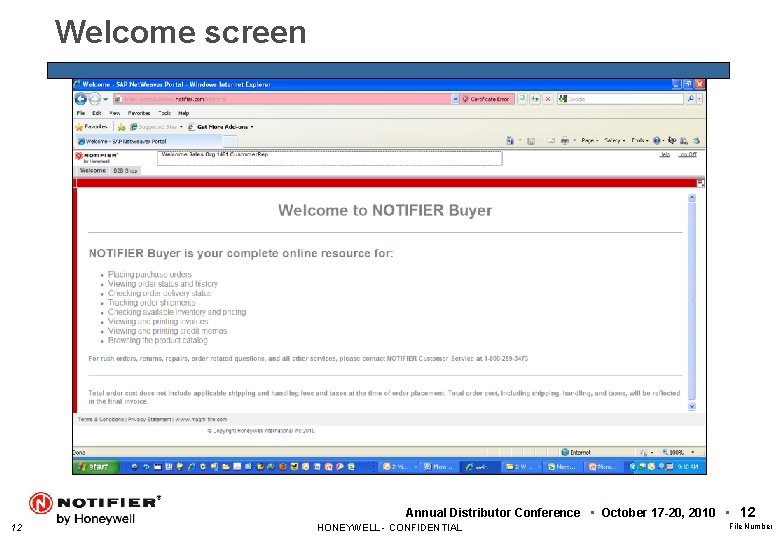Click 'Browsing the product catalog' list item
780x540 pixels.
(157, 341)
